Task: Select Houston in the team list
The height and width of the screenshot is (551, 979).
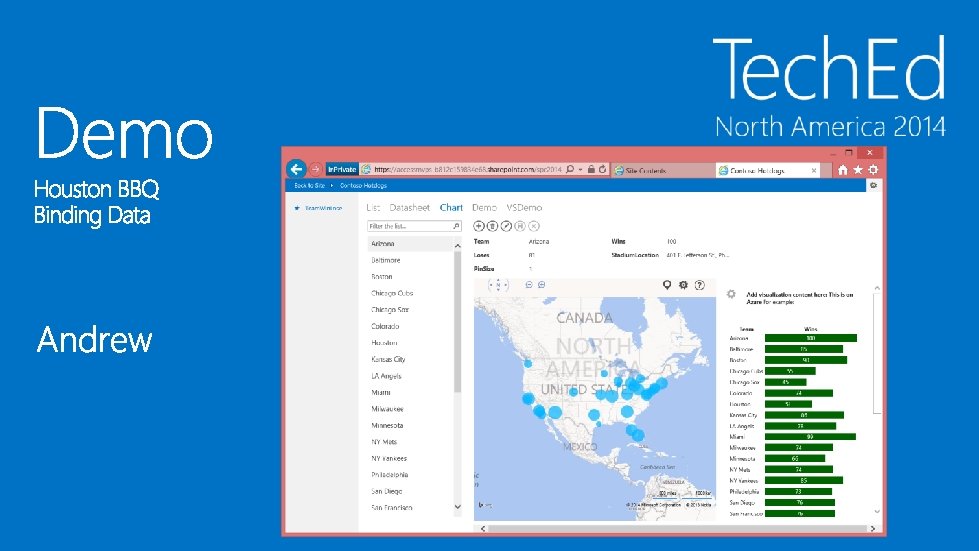Action: pos(411,343)
